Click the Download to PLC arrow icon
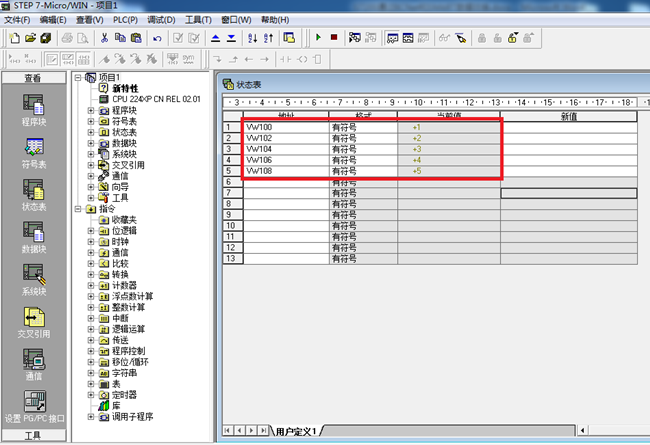Viewport: 650px width, 445px height. click(x=232, y=38)
